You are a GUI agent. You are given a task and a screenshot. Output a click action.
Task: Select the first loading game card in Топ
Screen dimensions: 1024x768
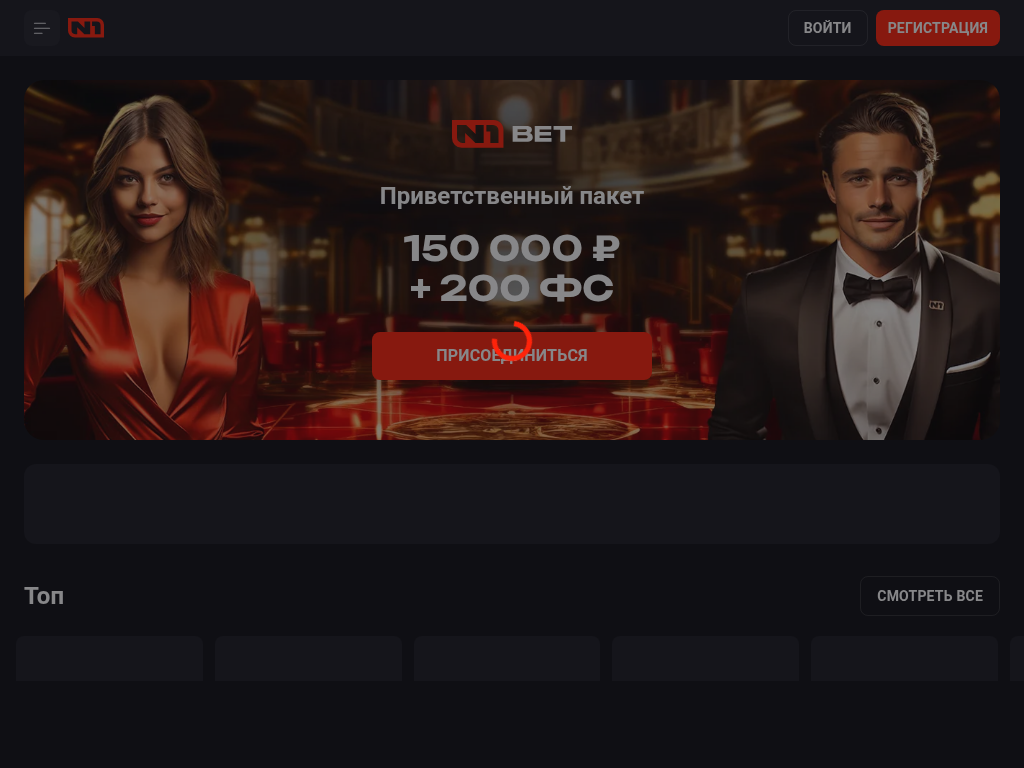[x=109, y=658]
